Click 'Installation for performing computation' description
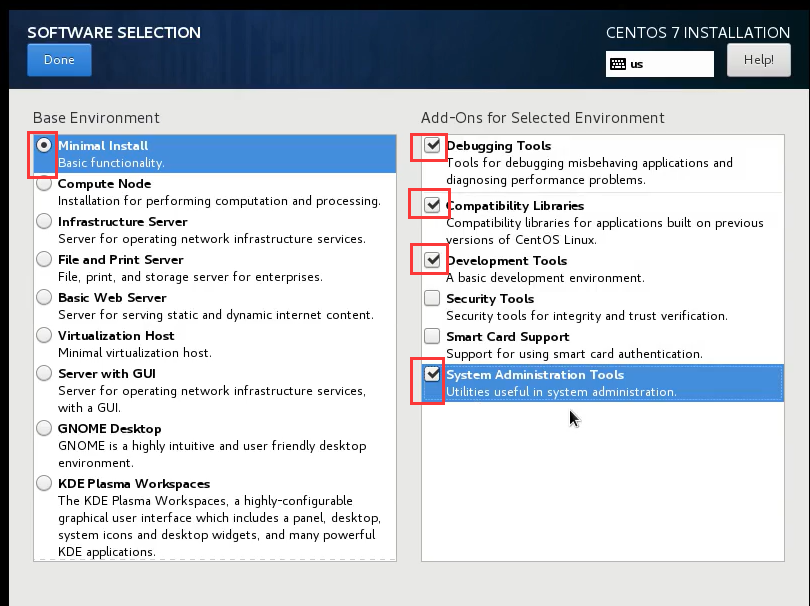810x606 pixels. [x=219, y=201]
